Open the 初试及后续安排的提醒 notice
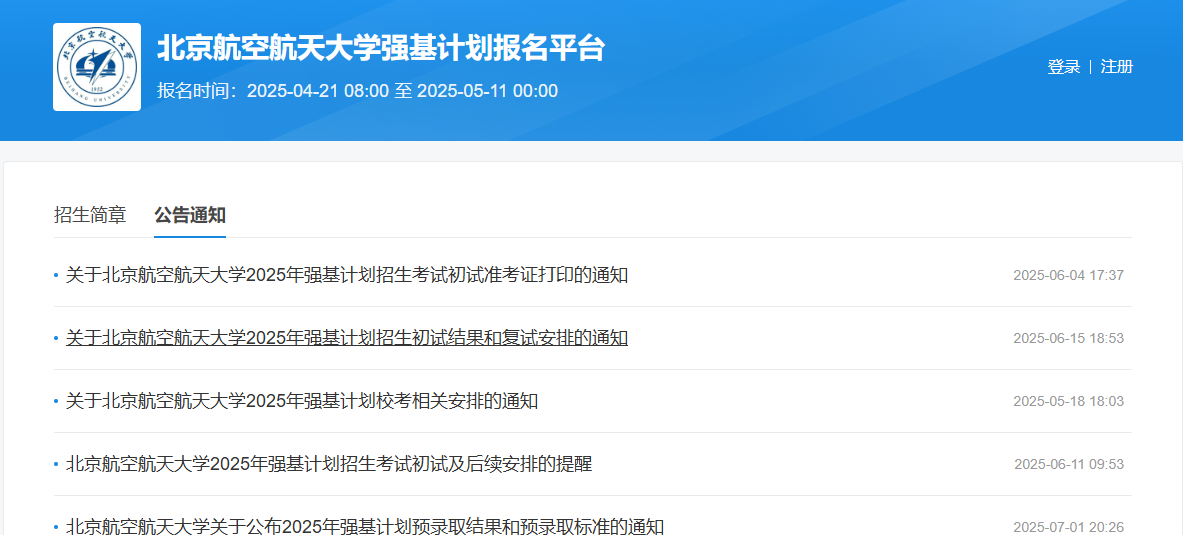The width and height of the screenshot is (1183, 535). [x=329, y=464]
